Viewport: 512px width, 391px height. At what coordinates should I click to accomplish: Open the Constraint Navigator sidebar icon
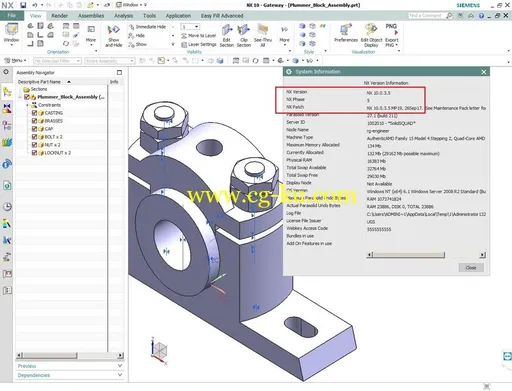coord(7,109)
